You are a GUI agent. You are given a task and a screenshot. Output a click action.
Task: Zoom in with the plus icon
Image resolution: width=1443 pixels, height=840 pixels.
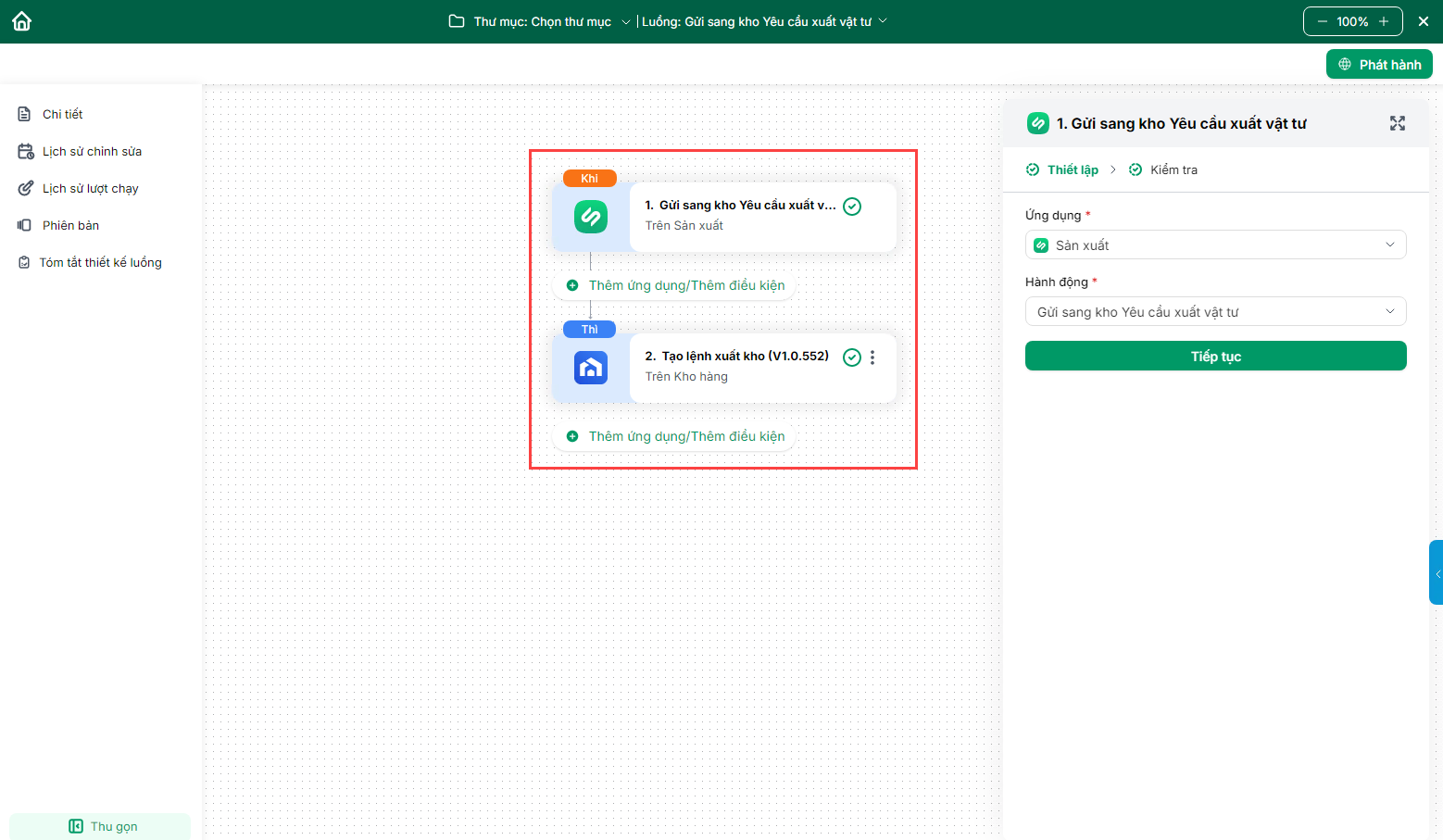(1384, 21)
